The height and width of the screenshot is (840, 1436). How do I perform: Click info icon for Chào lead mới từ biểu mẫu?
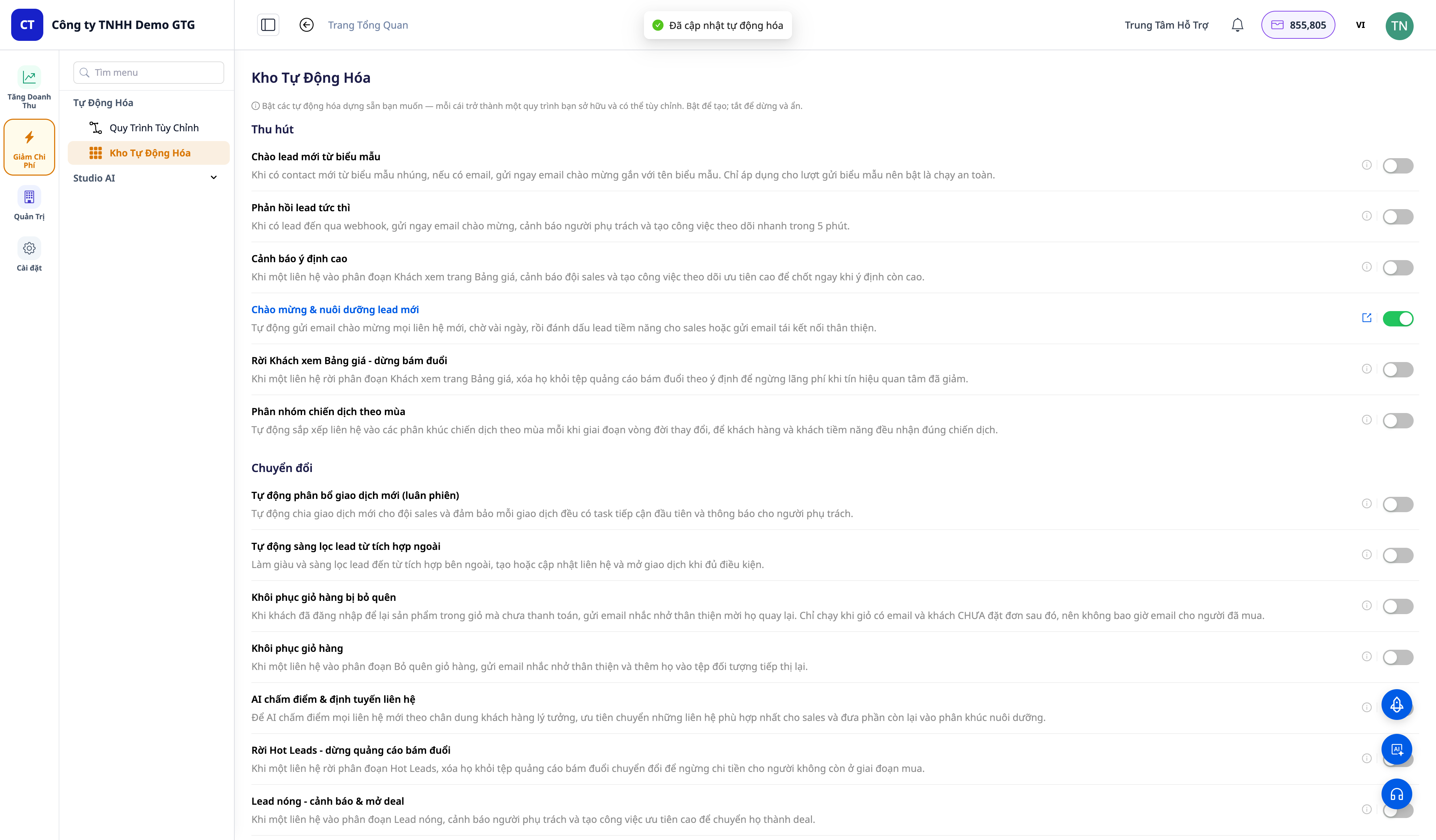(x=1367, y=165)
